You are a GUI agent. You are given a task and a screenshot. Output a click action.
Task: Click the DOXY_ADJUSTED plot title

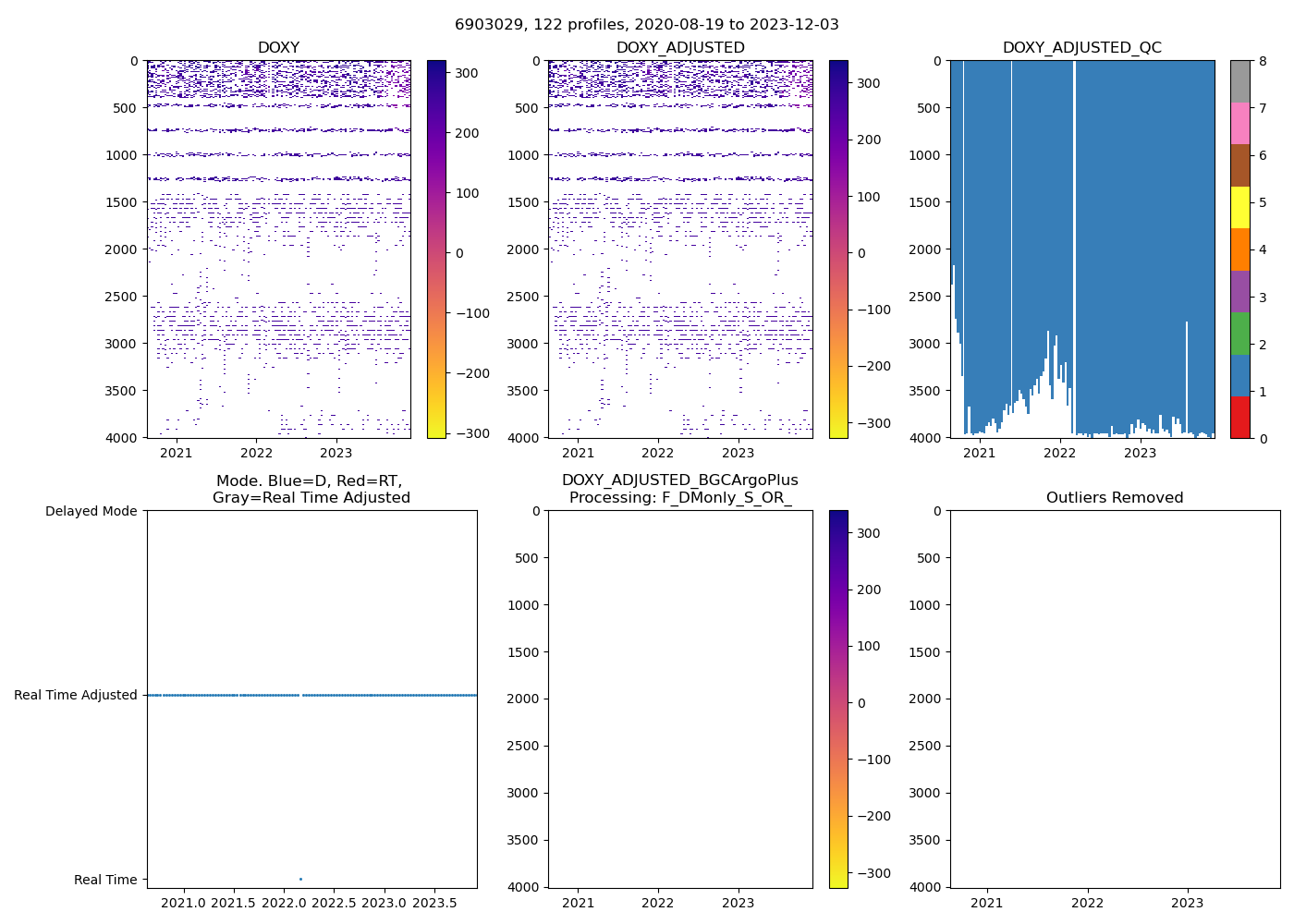(x=680, y=48)
